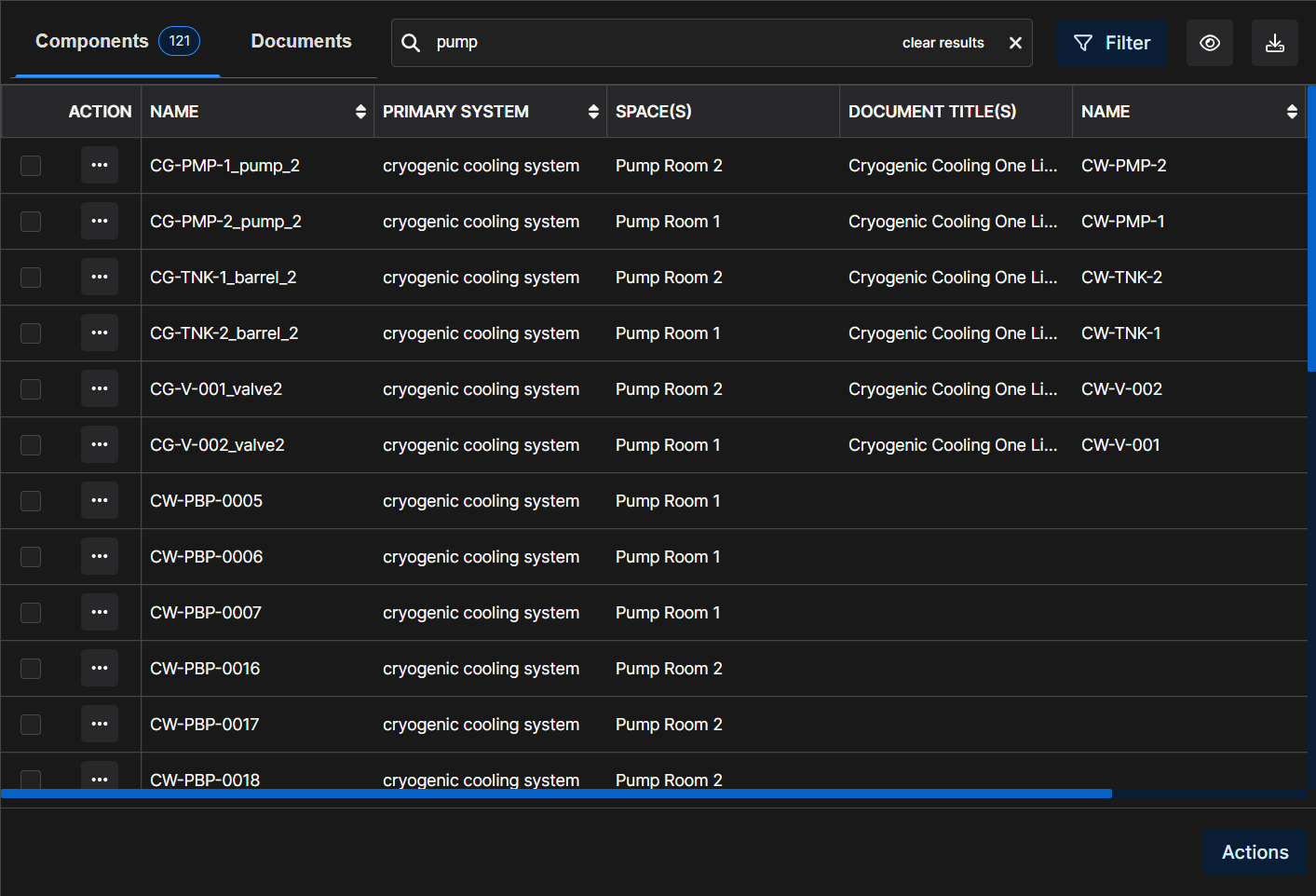1316x896 pixels.
Task: Open the Actions menu button
Action: [x=1255, y=852]
